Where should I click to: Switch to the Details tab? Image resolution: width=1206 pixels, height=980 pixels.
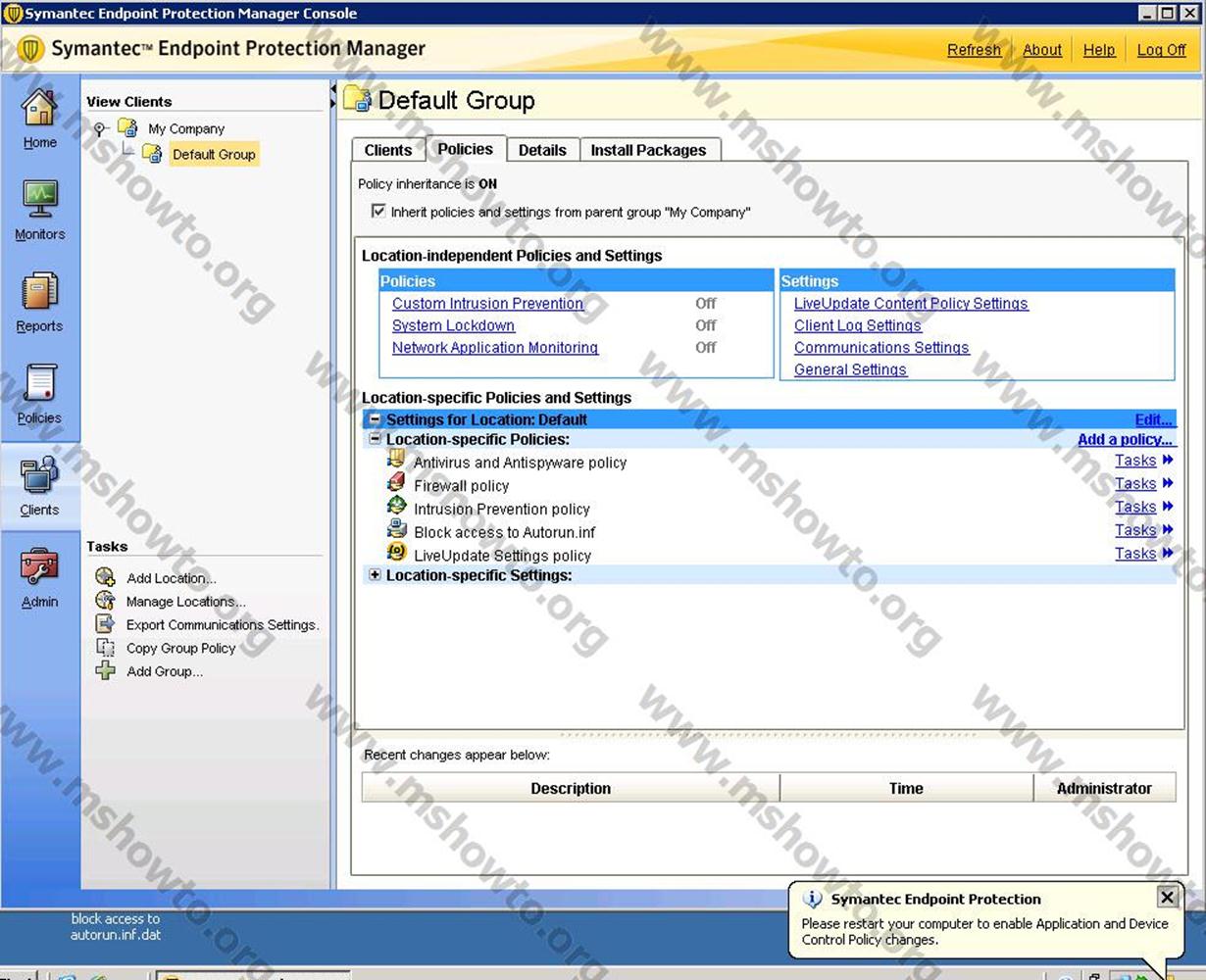tap(542, 150)
